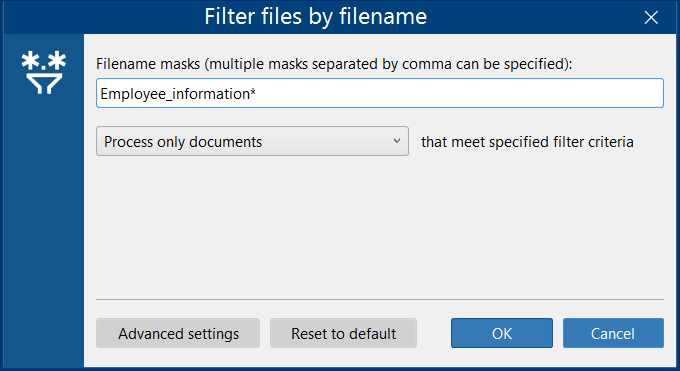Click Reset to default button
This screenshot has width=680, height=371.
click(343, 333)
